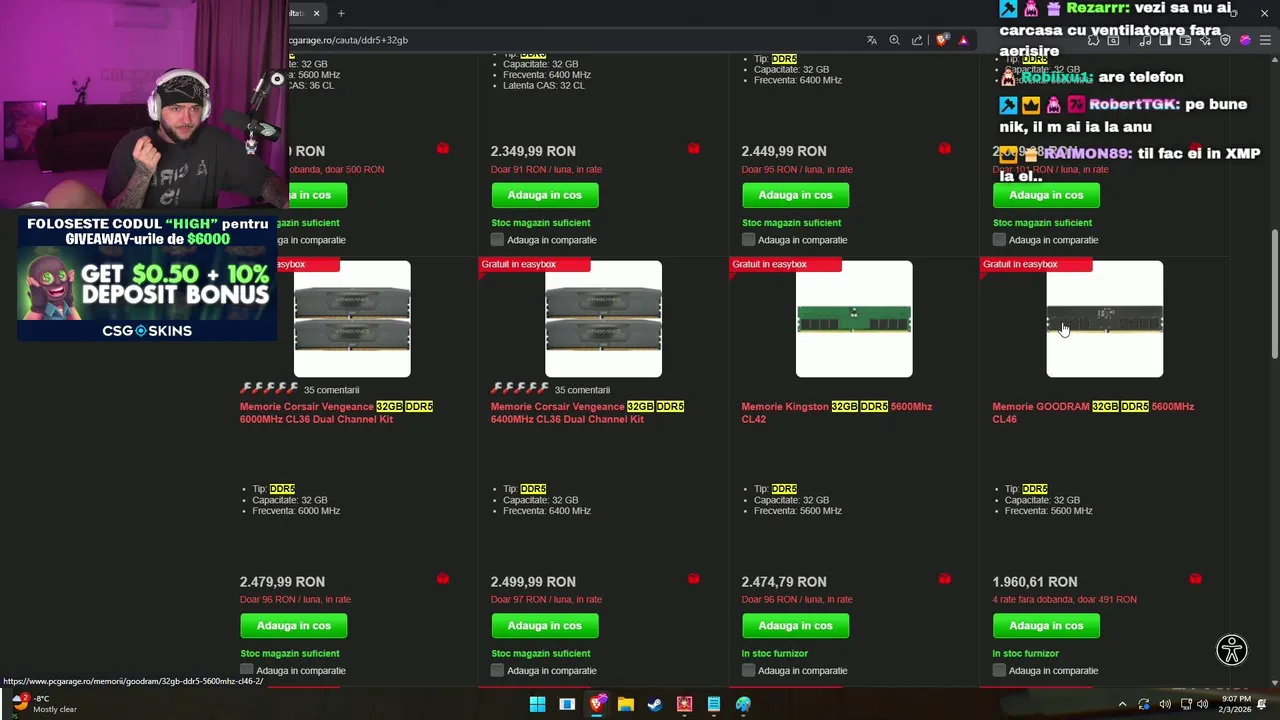Click red wishlist icon beside 2.349,99 RON
The image size is (1280, 720).
pos(694,148)
